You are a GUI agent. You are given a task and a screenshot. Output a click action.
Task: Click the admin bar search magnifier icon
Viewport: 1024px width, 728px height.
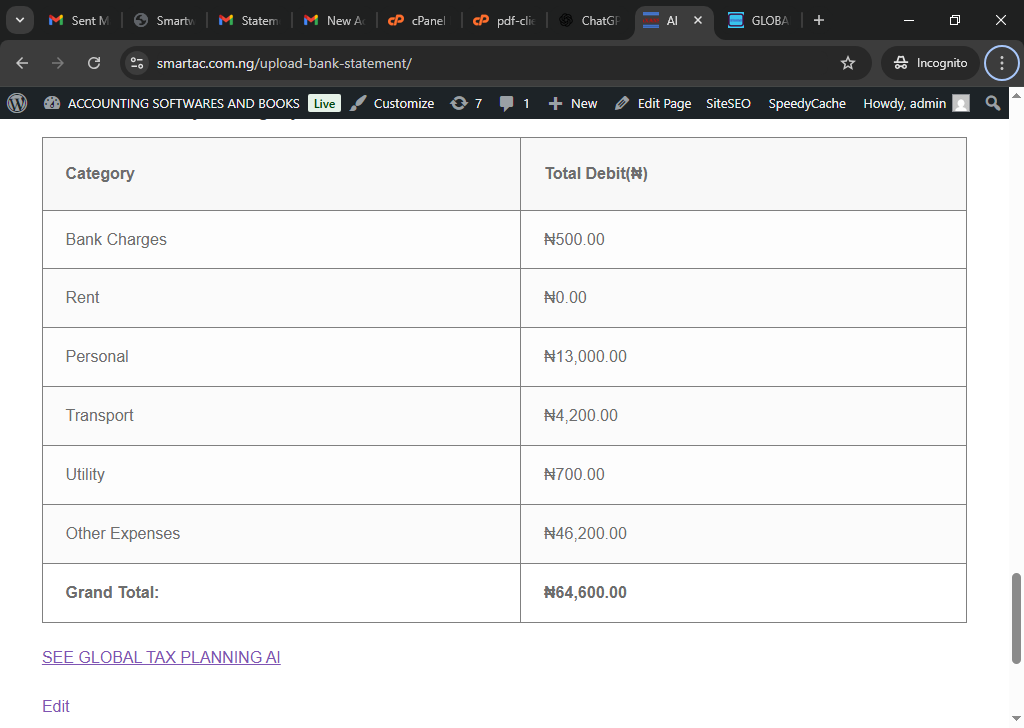coord(992,103)
